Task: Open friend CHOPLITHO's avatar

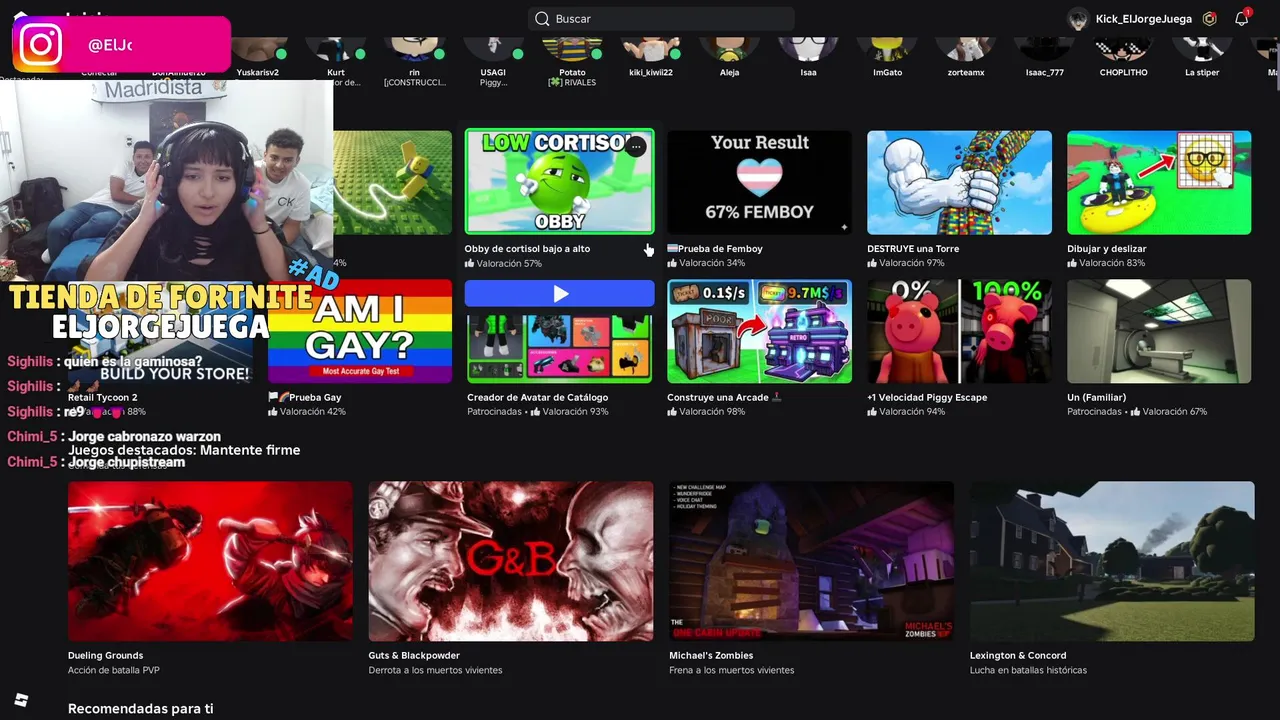Action: click(1123, 49)
